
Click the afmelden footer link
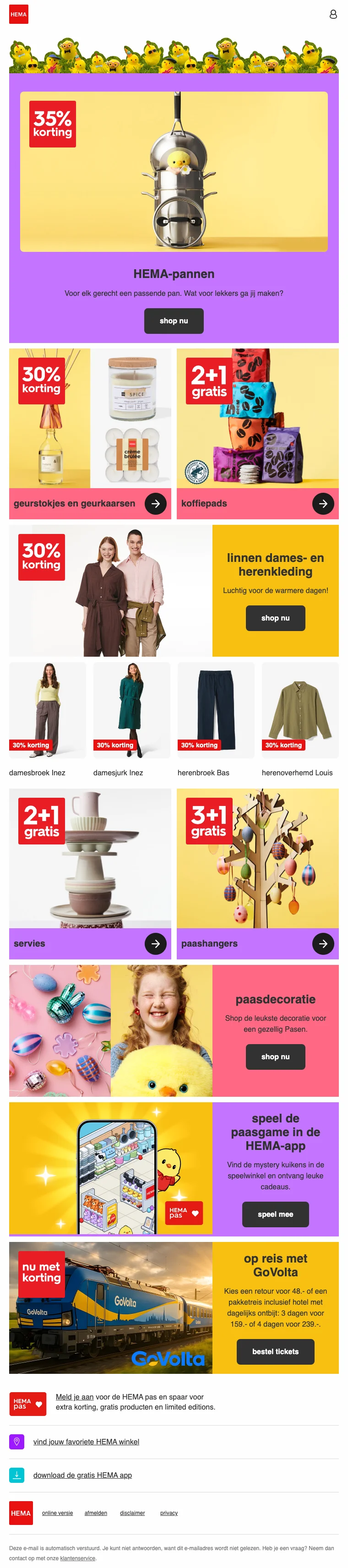(x=96, y=1513)
